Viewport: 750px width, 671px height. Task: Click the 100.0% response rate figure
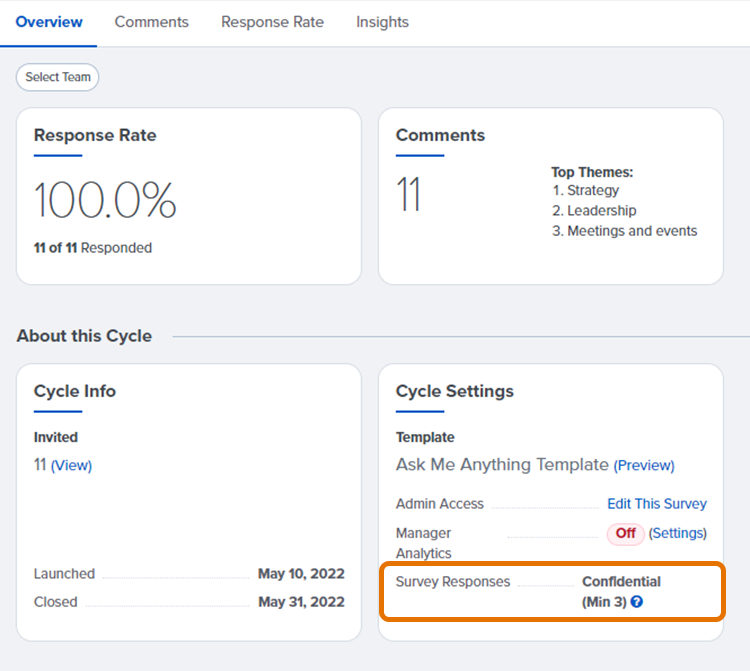(105, 200)
